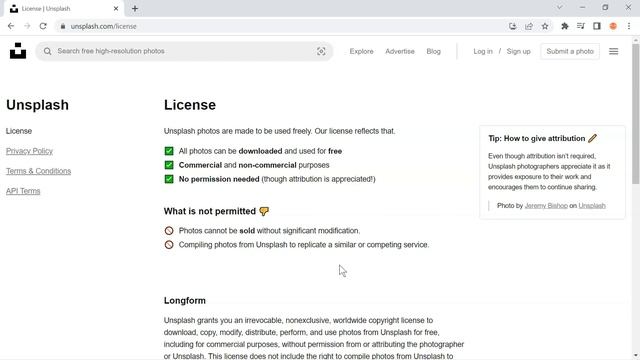Go back with browser back arrow
Viewport: 640px width, 360px height.
pos(11,26)
